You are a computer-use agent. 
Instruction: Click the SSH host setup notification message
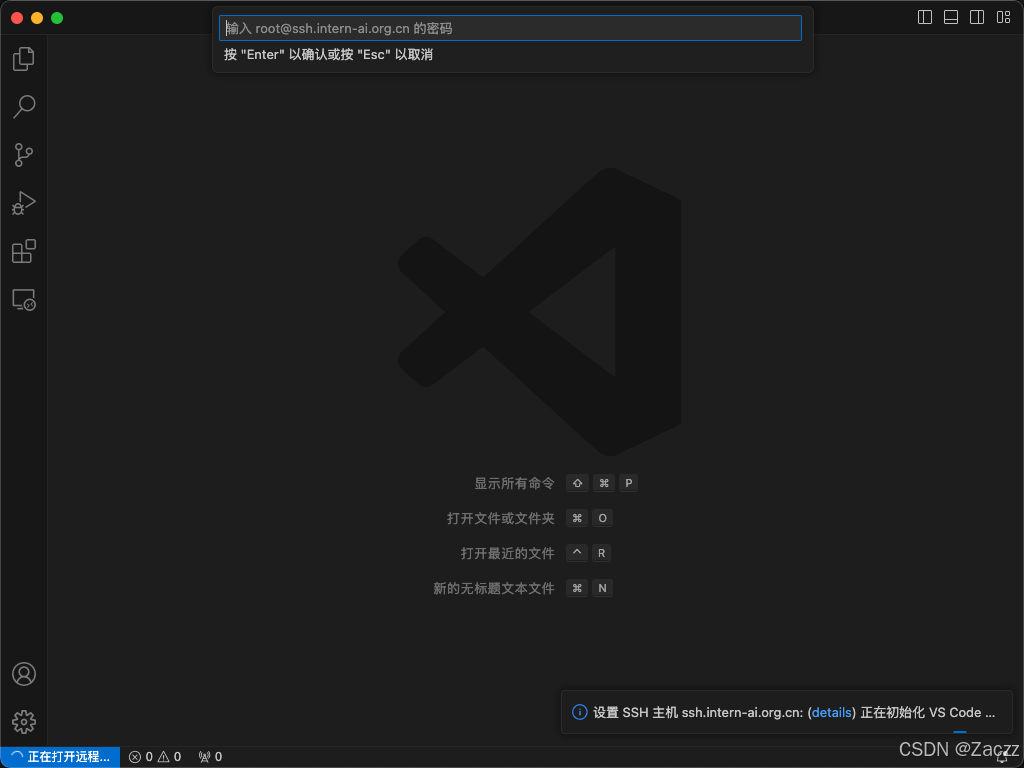(794, 712)
